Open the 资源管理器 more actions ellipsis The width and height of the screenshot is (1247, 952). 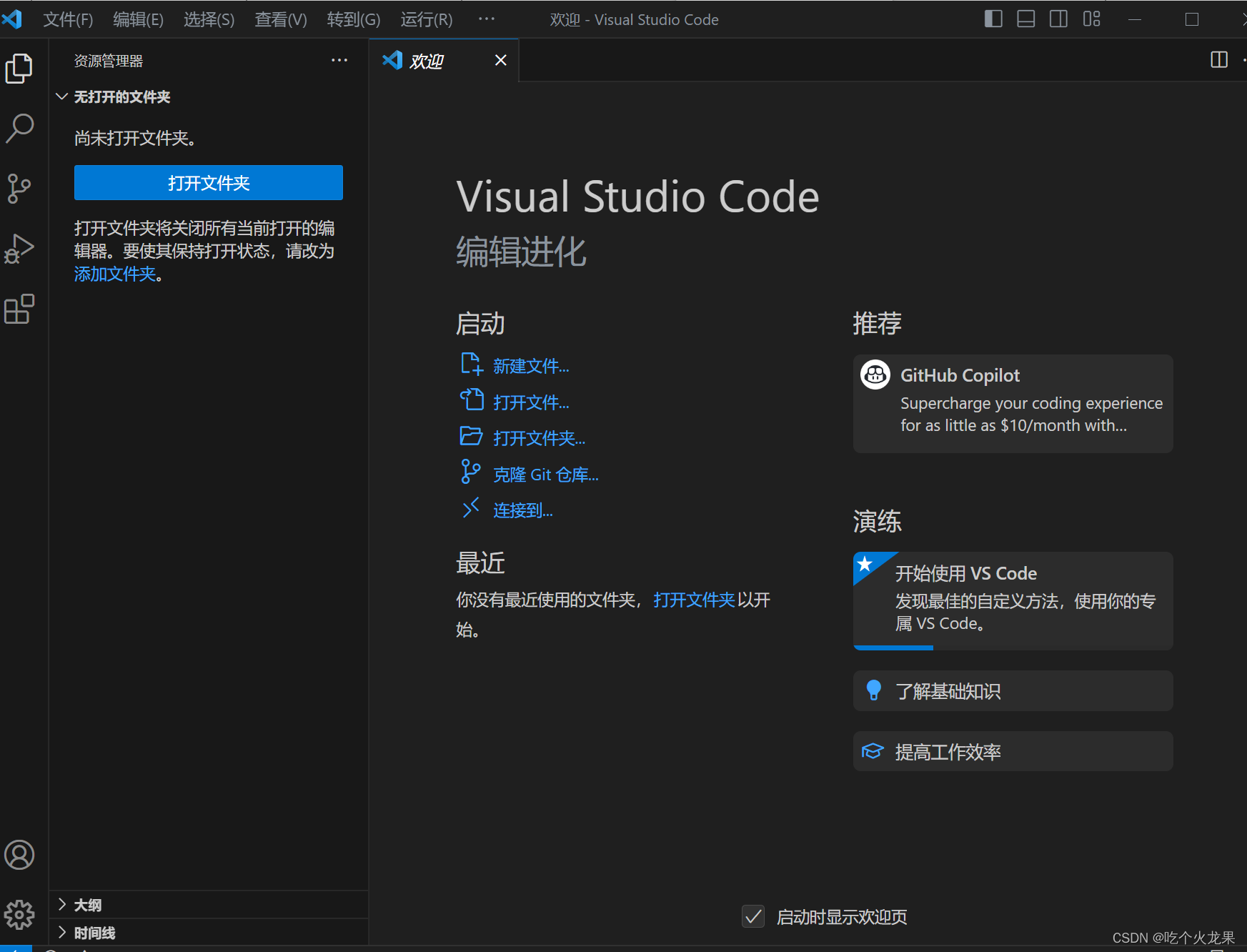pyautogui.click(x=339, y=61)
